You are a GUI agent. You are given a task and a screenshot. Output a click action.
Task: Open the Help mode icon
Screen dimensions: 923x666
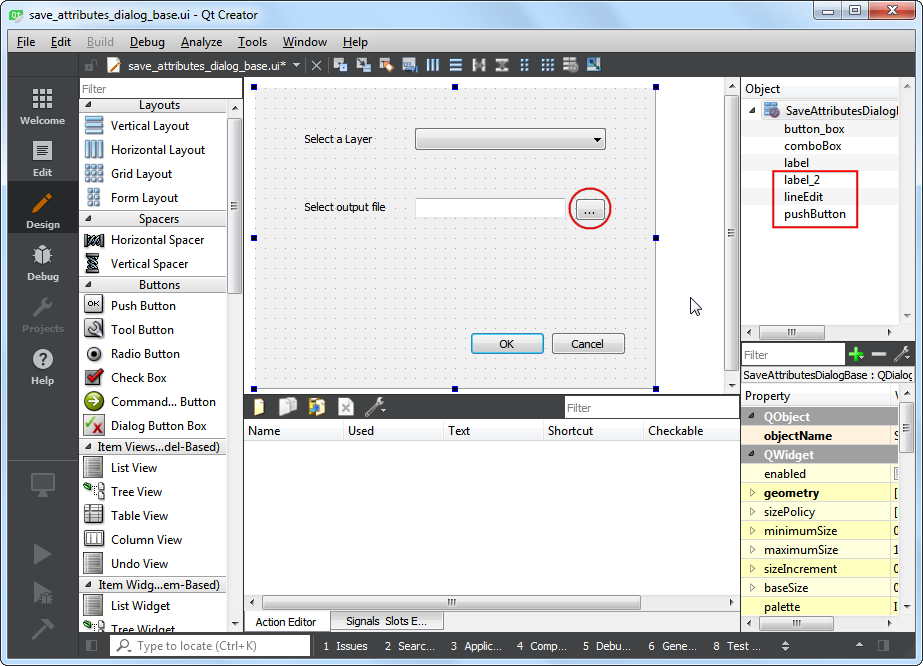pos(42,366)
